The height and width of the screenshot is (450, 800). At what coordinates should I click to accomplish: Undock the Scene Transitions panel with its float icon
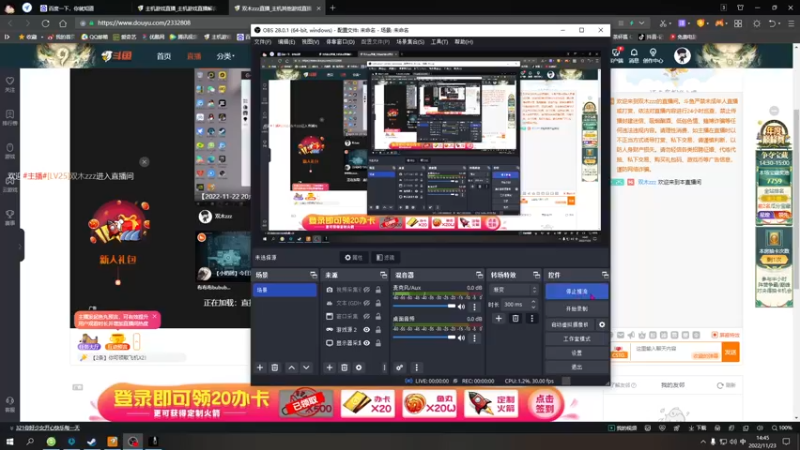pos(536,275)
